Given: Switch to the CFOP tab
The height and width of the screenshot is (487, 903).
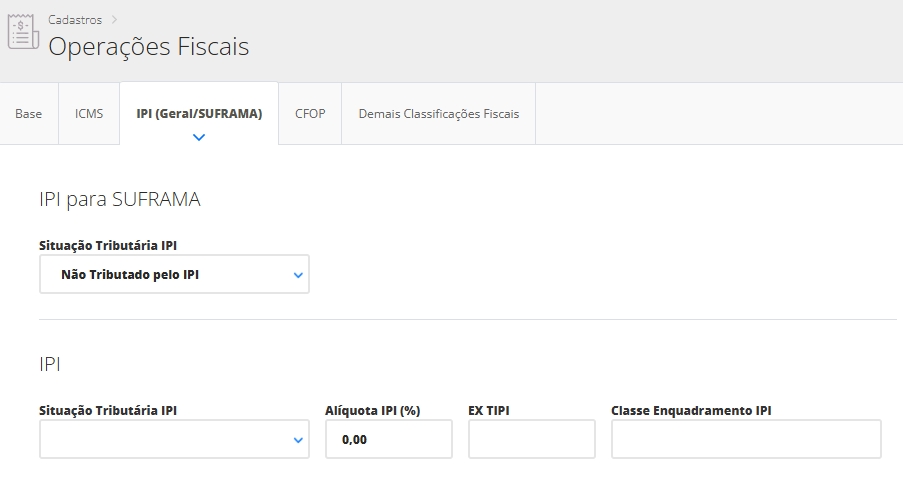Looking at the screenshot, I should pyautogui.click(x=310, y=114).
